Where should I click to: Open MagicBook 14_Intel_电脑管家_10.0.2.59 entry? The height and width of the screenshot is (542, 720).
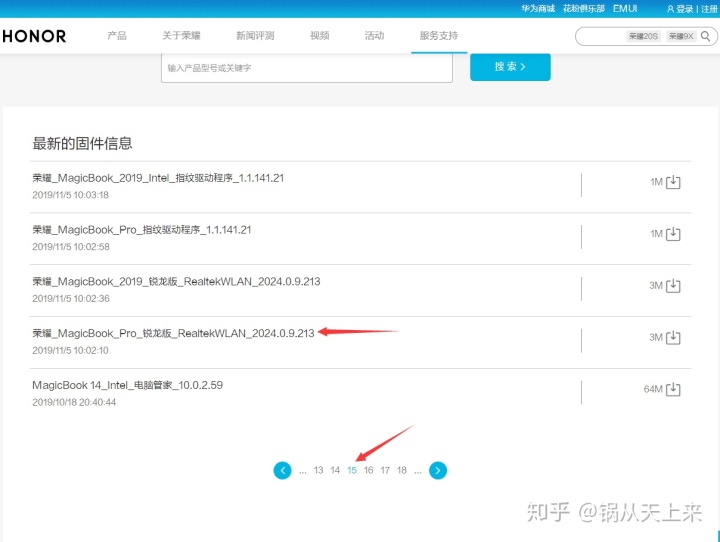[x=128, y=385]
